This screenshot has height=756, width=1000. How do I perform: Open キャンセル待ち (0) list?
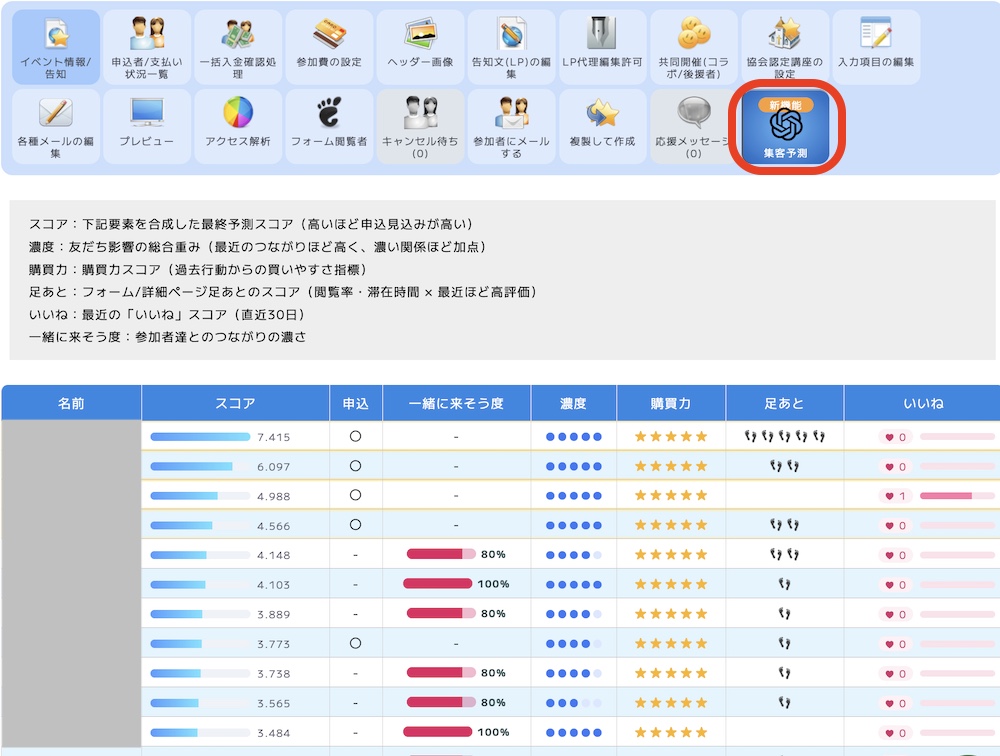tap(420, 125)
